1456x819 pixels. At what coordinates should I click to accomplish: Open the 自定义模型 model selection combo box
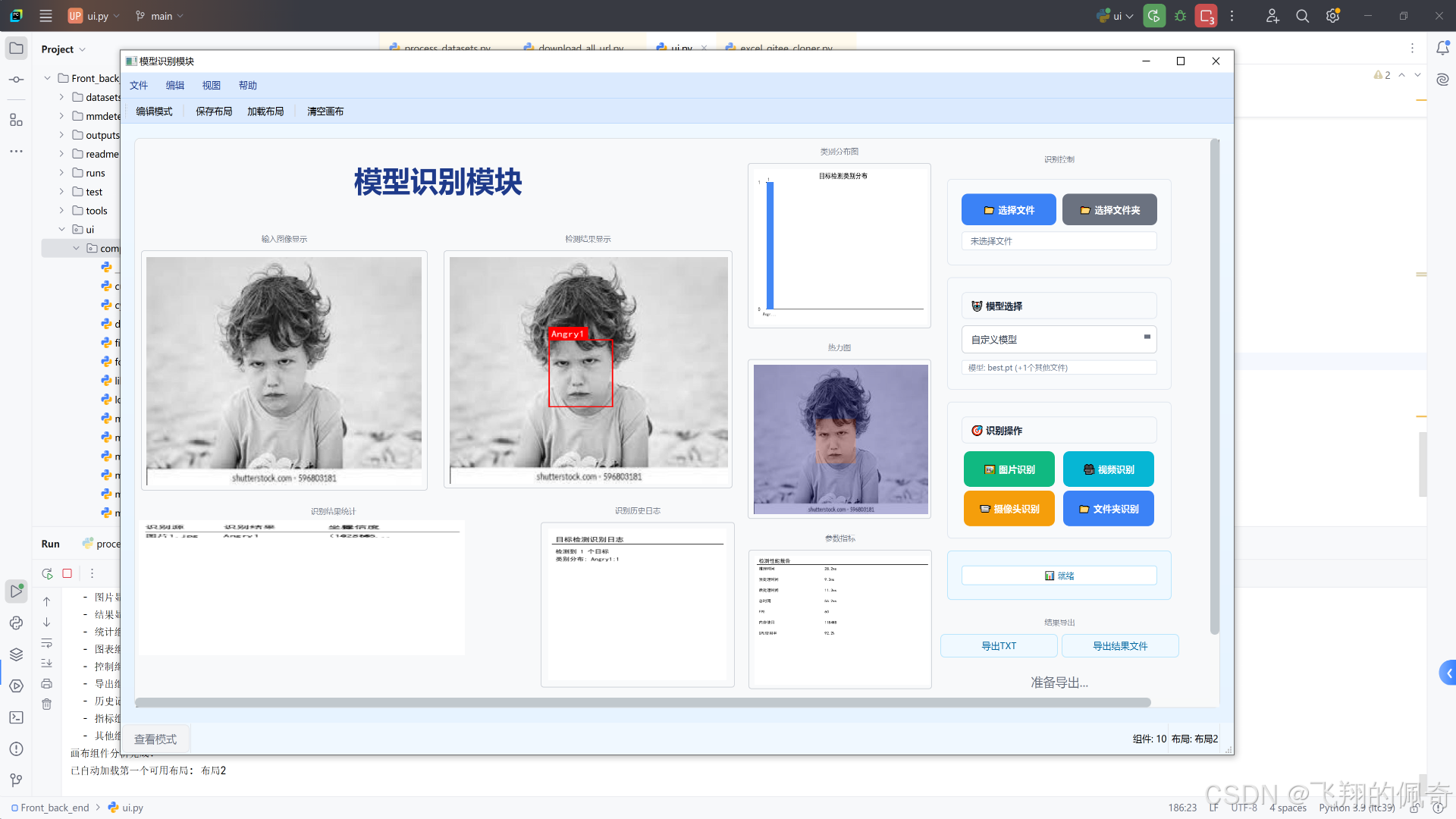tap(1059, 339)
